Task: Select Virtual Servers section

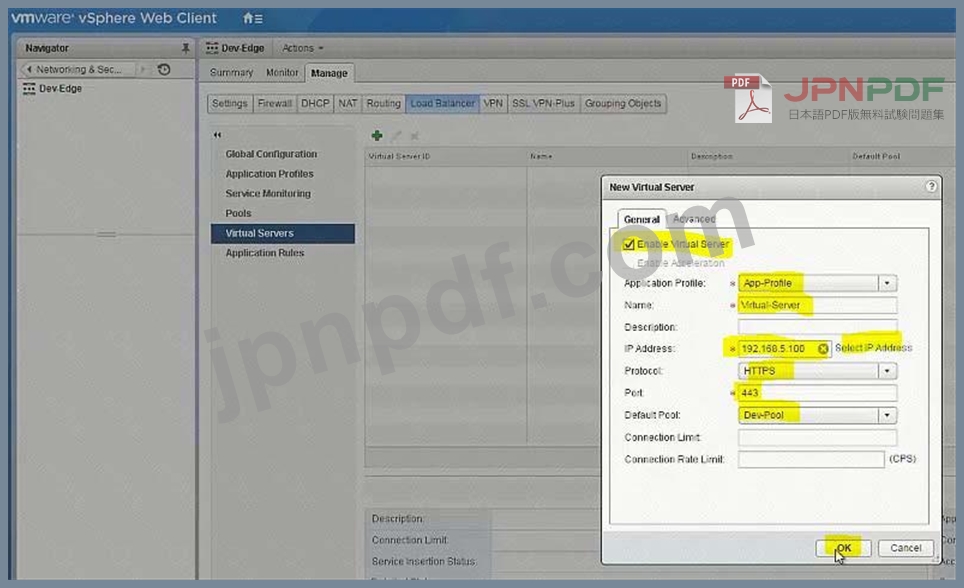Action: [283, 233]
